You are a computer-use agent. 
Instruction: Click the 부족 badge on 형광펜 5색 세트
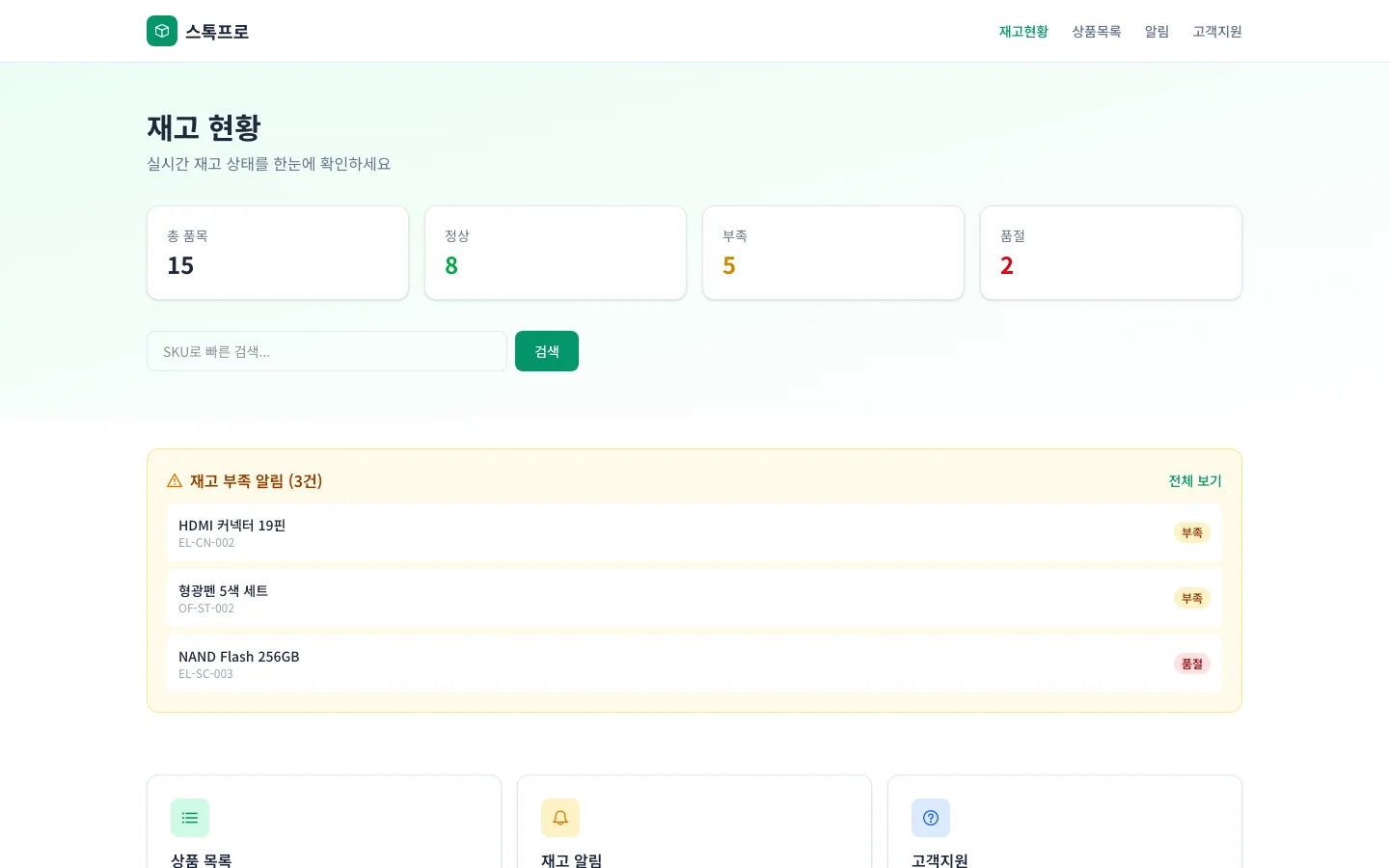click(1192, 598)
